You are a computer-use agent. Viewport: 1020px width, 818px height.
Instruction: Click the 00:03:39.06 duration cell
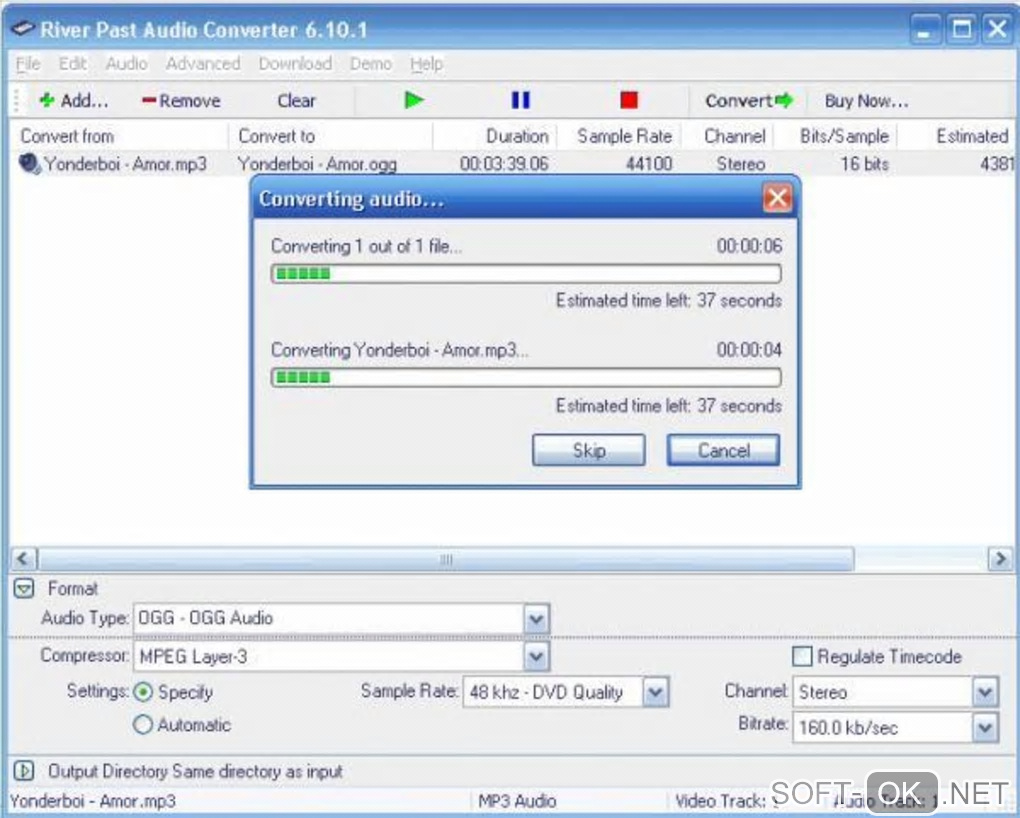(504, 163)
